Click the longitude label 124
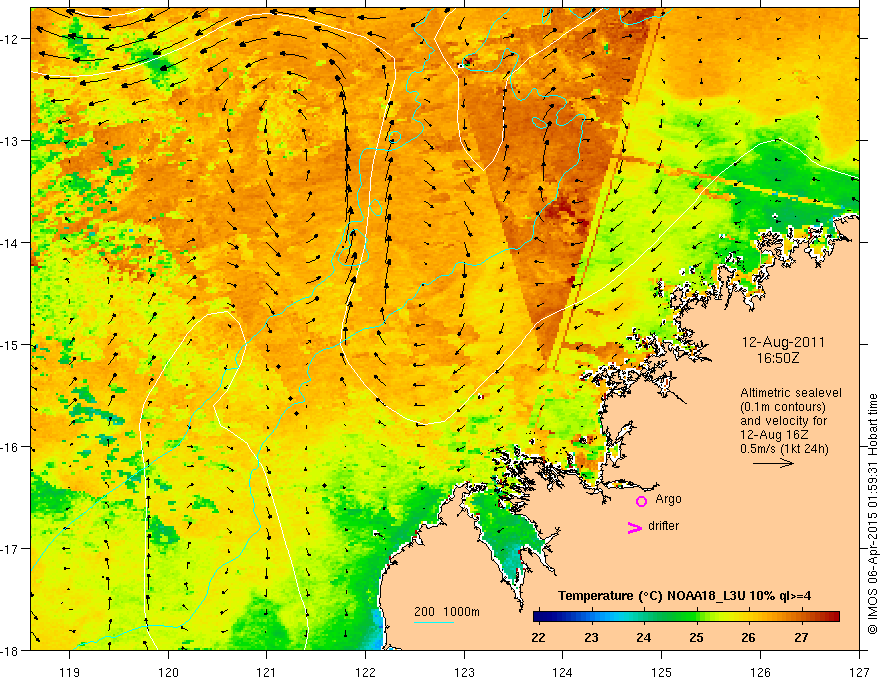Screen dimensions: 880x680 tap(563, 672)
